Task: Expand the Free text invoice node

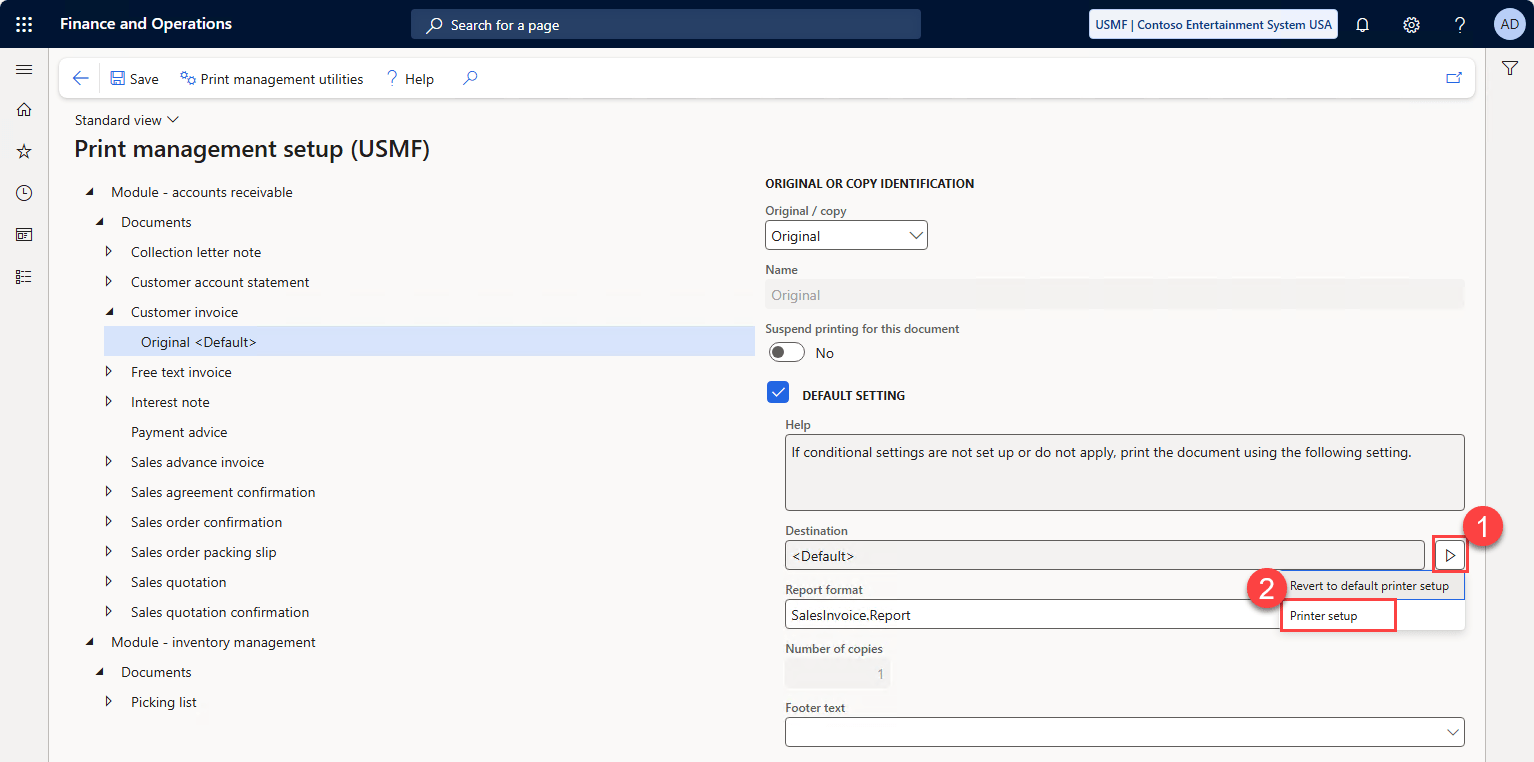Action: [109, 372]
